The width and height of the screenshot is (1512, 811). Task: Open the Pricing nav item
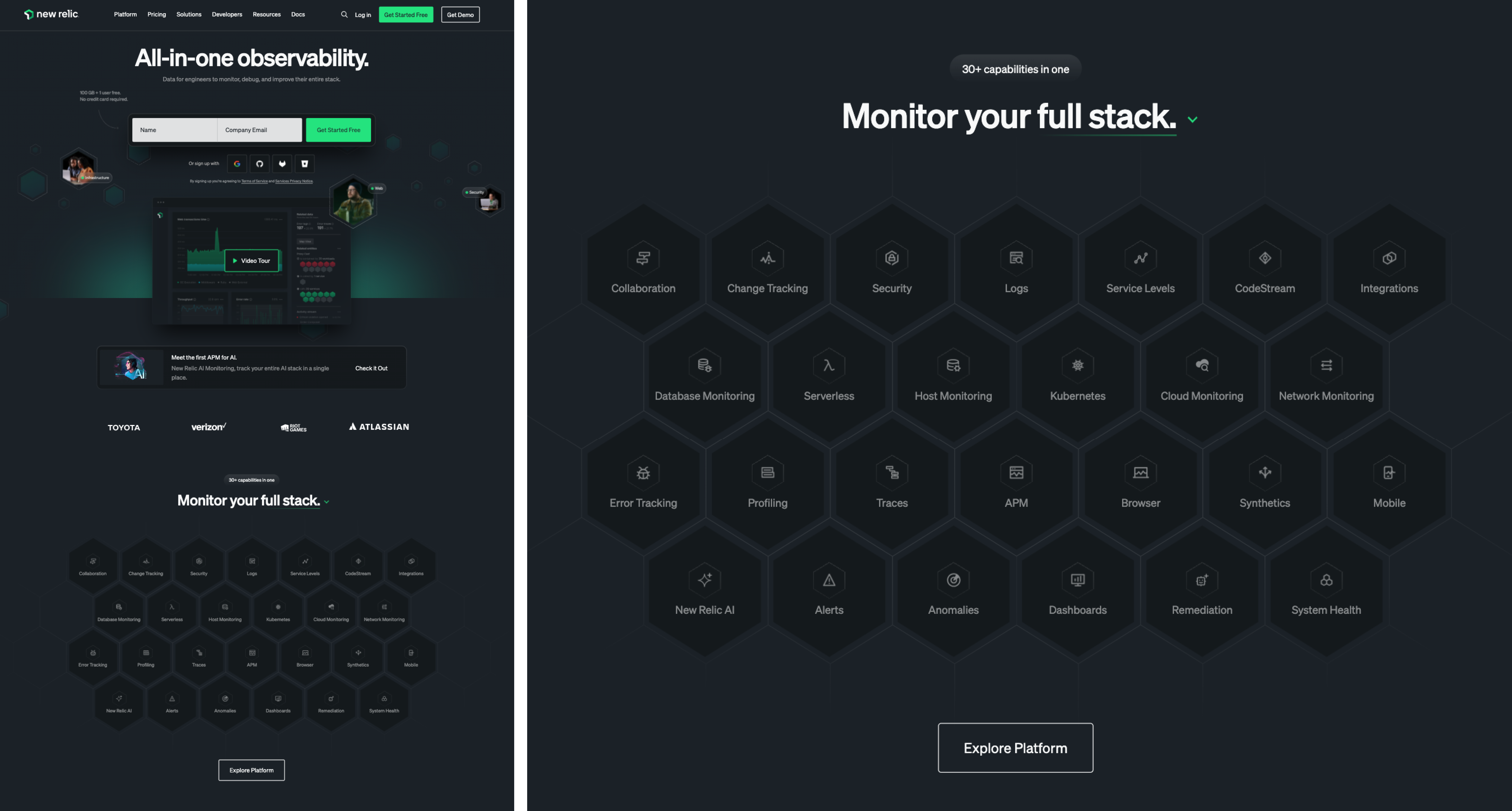[x=157, y=15]
